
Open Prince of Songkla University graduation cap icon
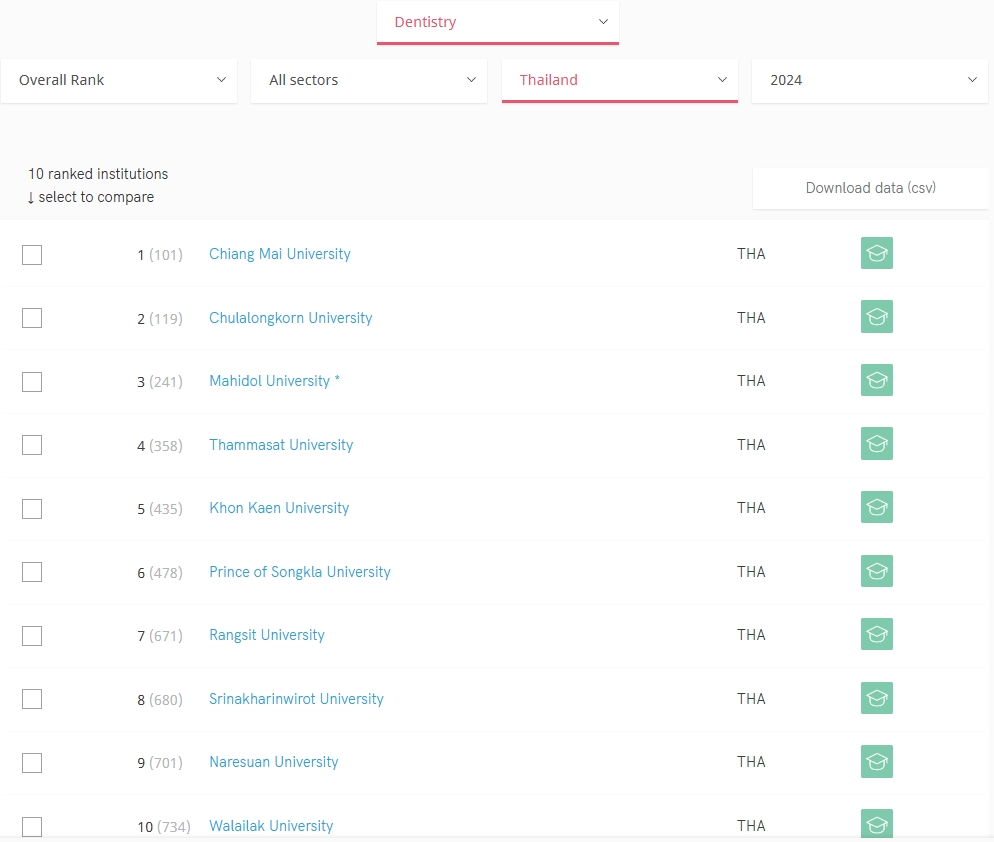pos(877,571)
